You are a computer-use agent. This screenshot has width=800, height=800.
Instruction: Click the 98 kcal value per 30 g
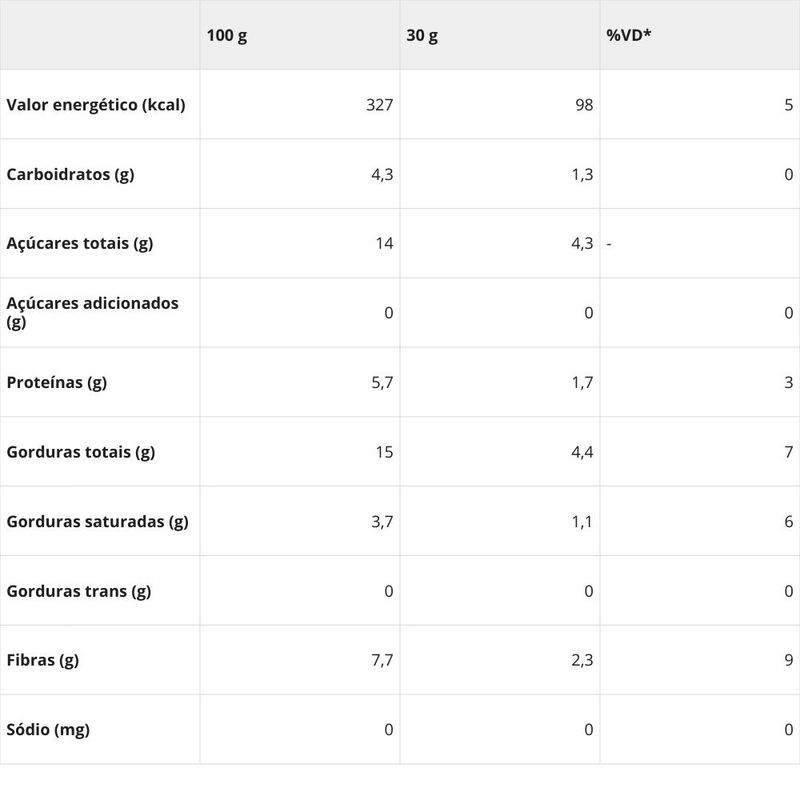(x=584, y=104)
